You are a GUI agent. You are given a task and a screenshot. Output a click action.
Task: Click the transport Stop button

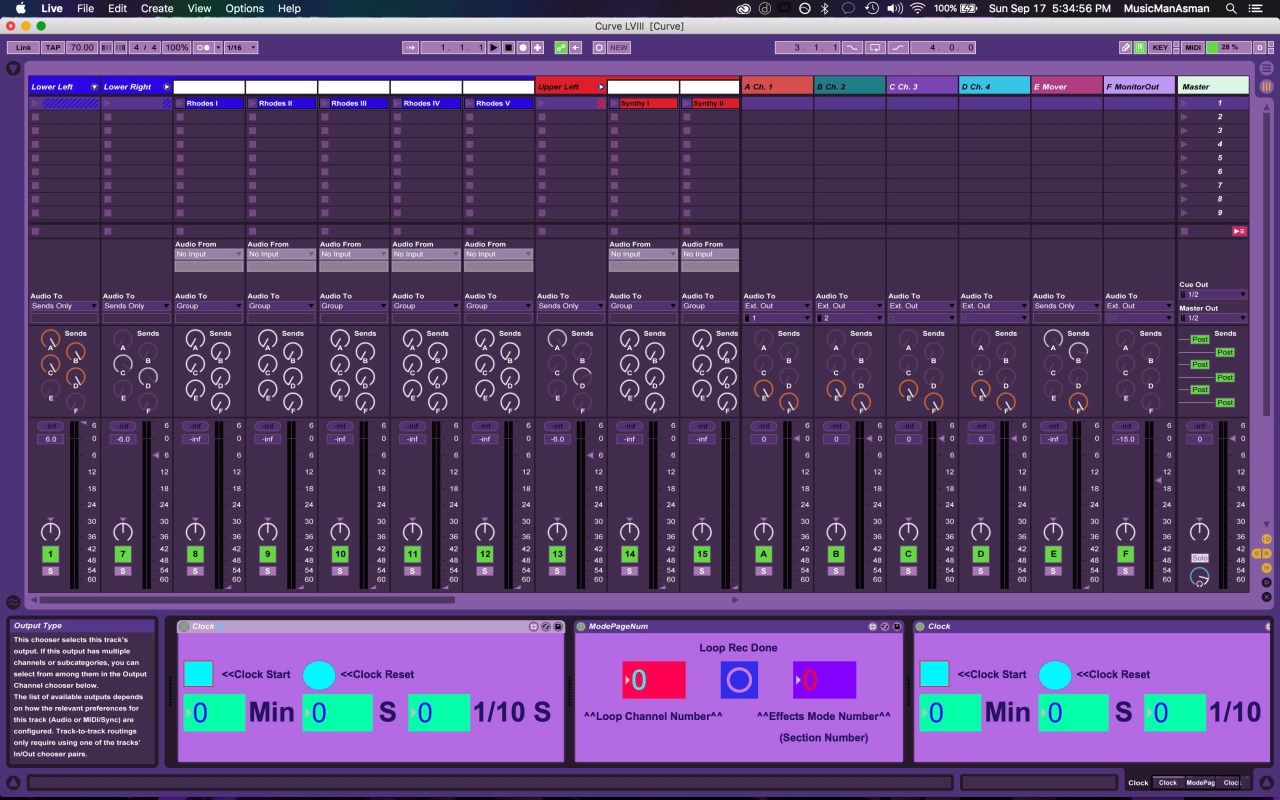pyautogui.click(x=508, y=47)
